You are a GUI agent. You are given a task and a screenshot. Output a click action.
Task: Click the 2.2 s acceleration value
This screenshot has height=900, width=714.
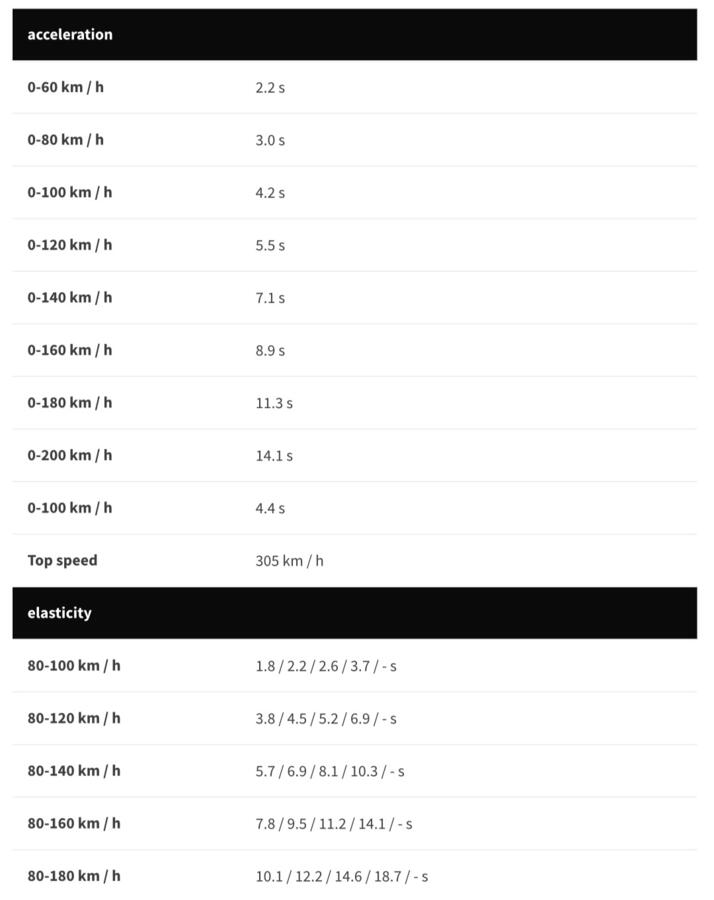270,88
